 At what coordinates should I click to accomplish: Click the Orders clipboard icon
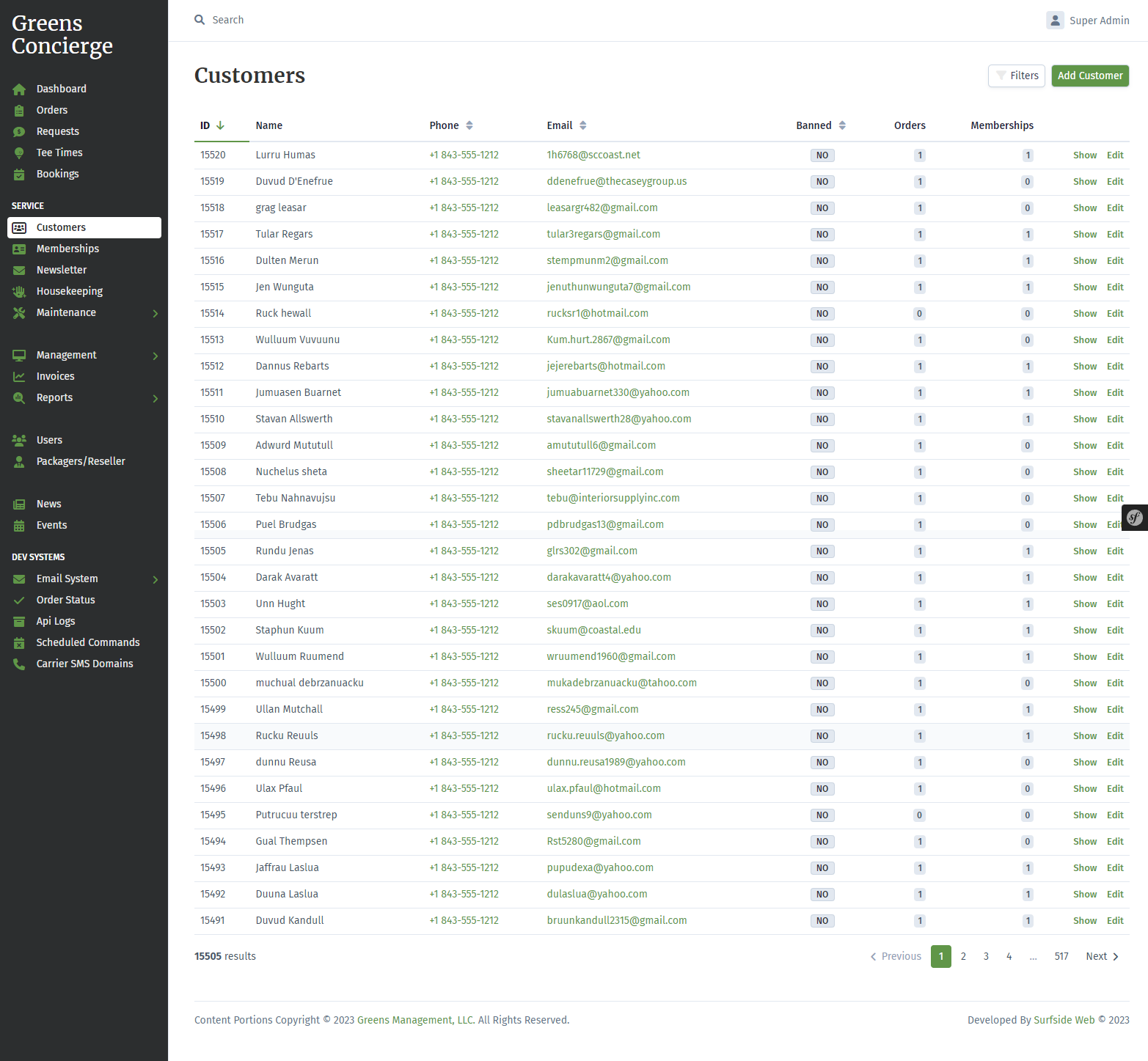[x=19, y=110]
